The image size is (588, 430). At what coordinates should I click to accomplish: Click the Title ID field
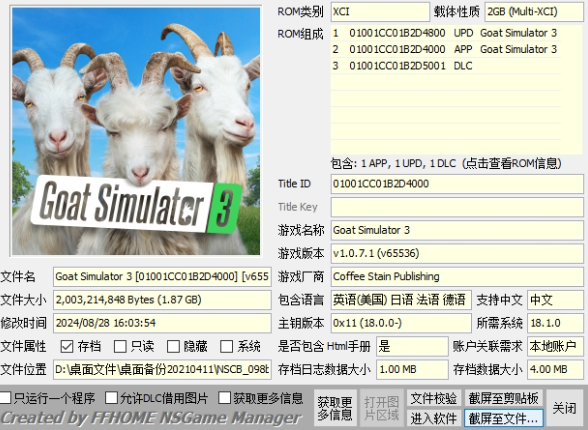[x=457, y=184]
